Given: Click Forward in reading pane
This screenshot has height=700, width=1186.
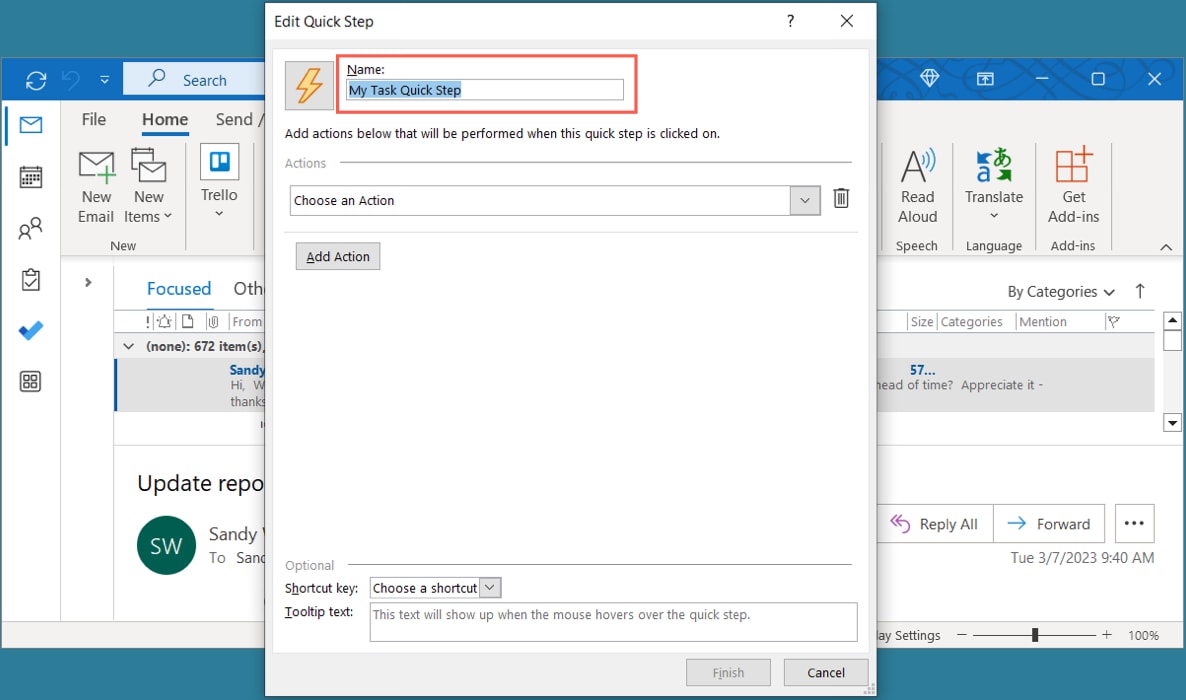Looking at the screenshot, I should point(1049,524).
